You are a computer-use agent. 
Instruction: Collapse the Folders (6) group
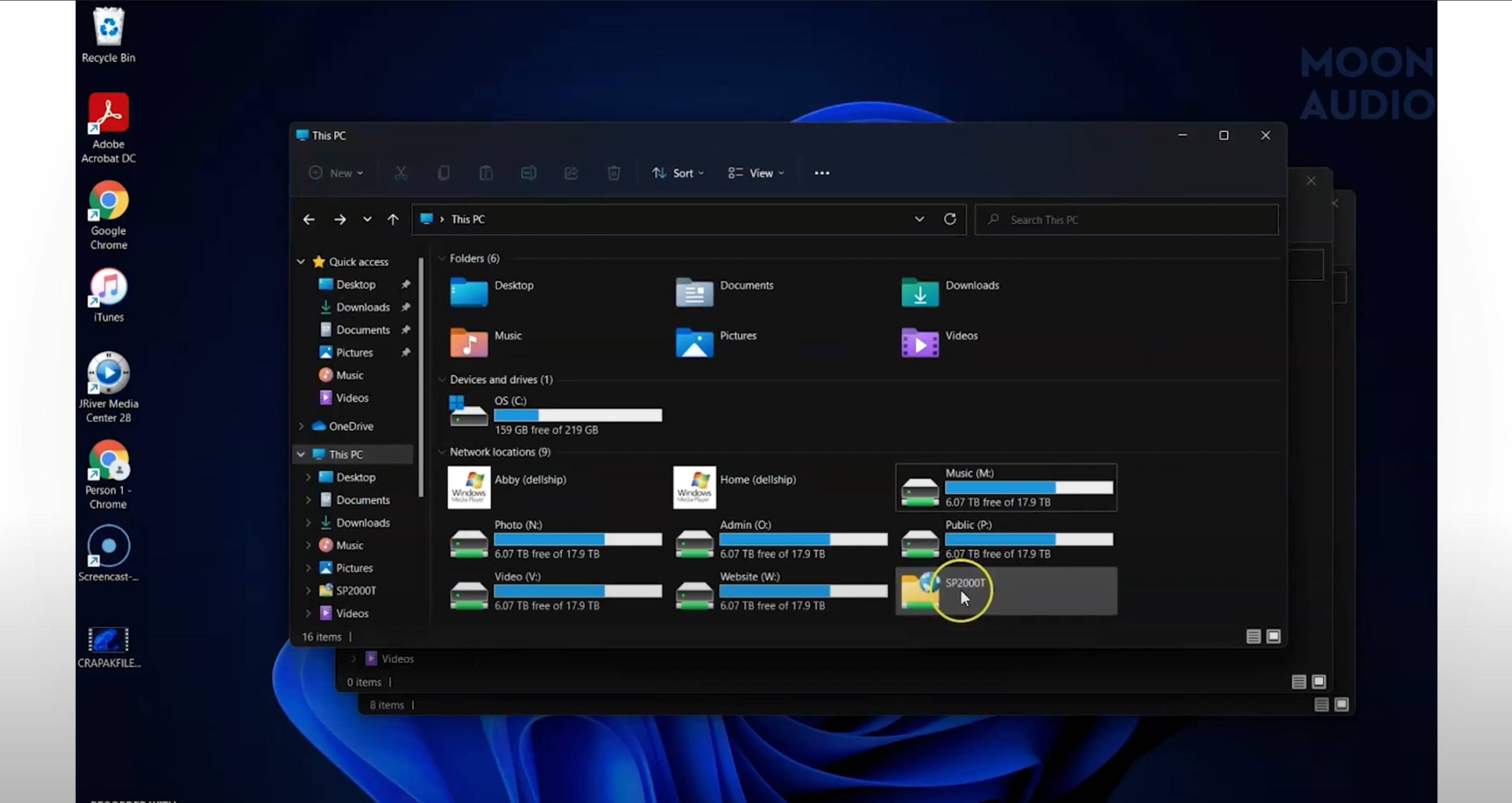tap(442, 258)
